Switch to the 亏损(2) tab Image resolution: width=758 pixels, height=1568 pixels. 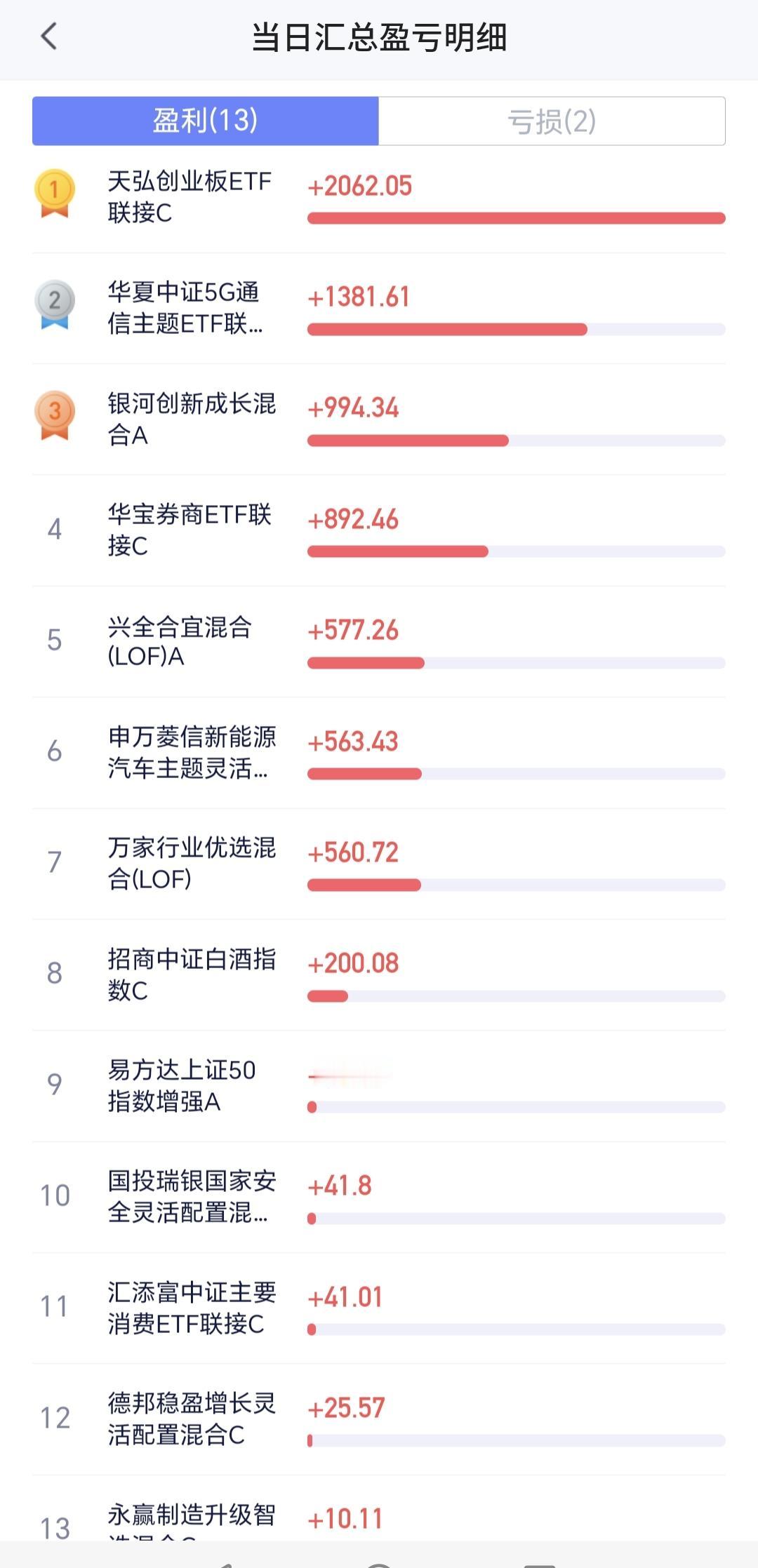pyautogui.click(x=552, y=121)
